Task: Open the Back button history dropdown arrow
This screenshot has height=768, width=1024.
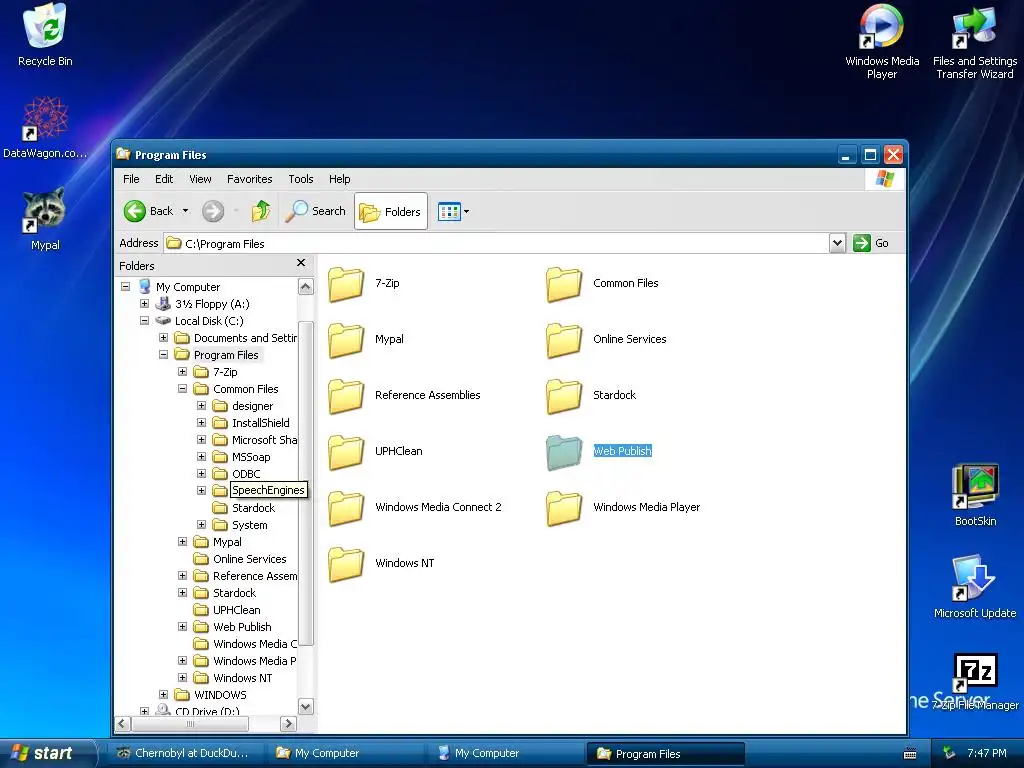Action: point(185,211)
